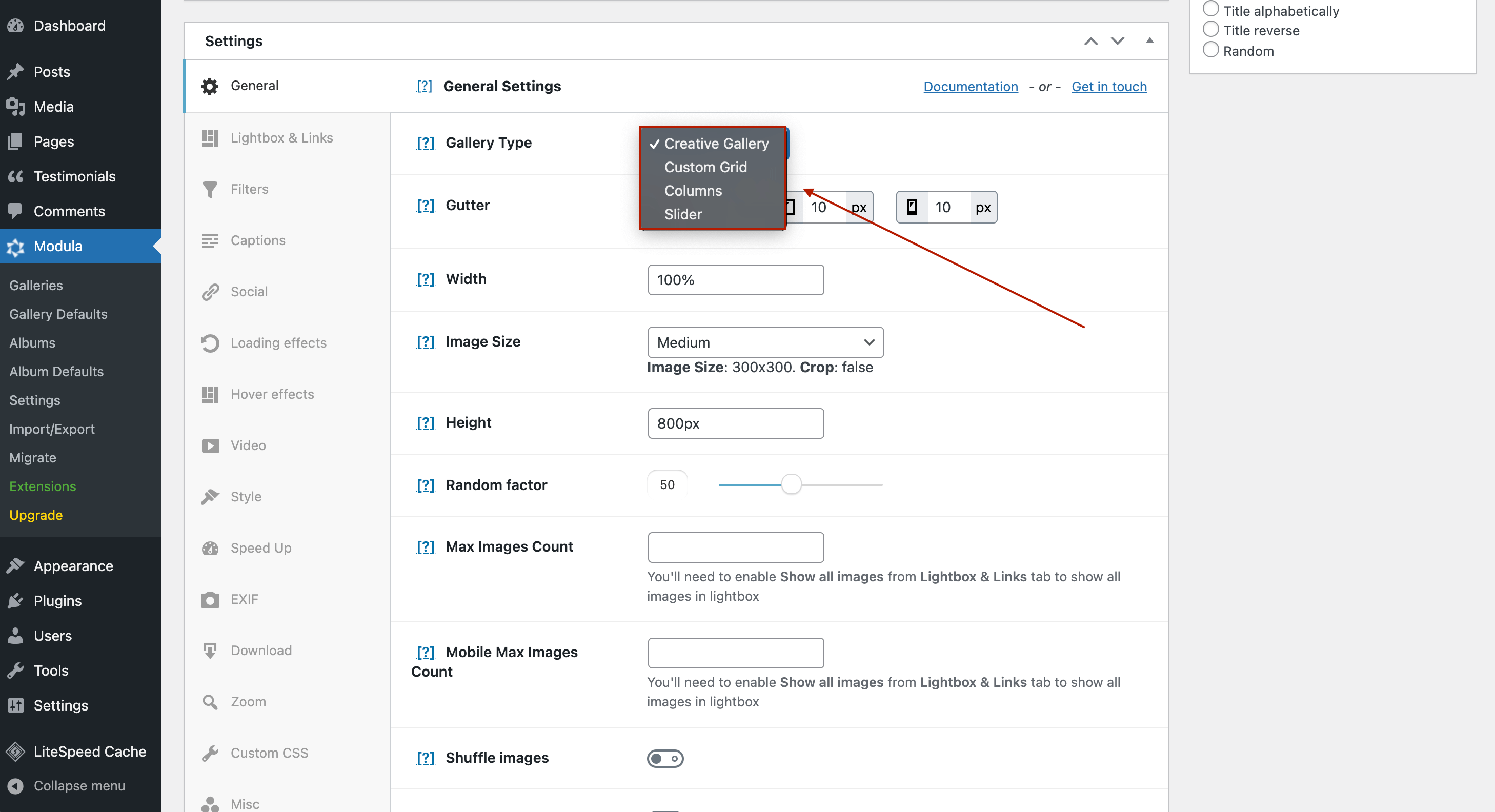Click the LiteSpeed Cache diamond icon
Screen dimensions: 1495x812
[x=16, y=752]
